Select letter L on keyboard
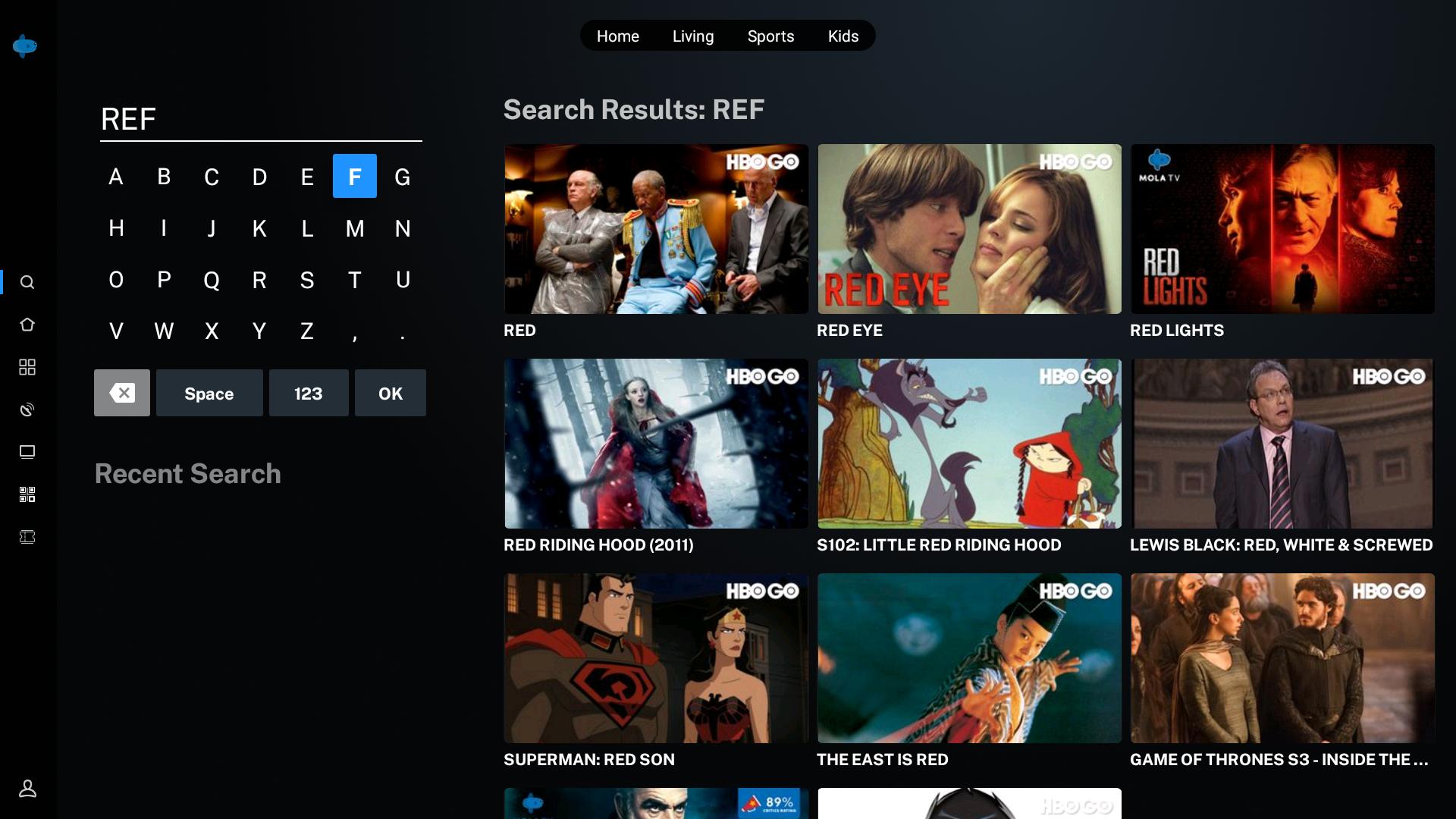The height and width of the screenshot is (819, 1456). [x=307, y=228]
